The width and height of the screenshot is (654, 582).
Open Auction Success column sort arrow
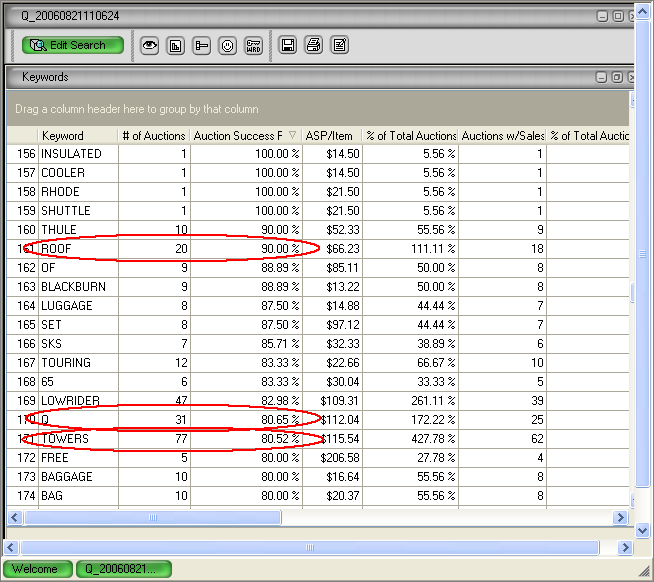coord(292,136)
